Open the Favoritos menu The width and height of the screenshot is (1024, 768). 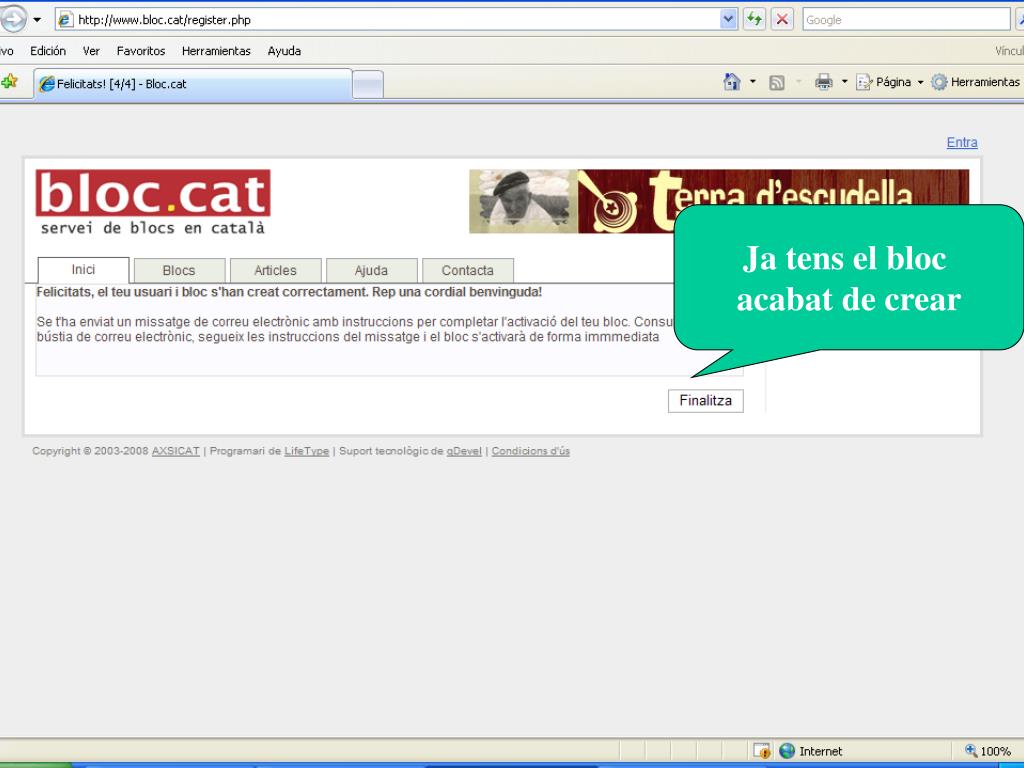(140, 51)
